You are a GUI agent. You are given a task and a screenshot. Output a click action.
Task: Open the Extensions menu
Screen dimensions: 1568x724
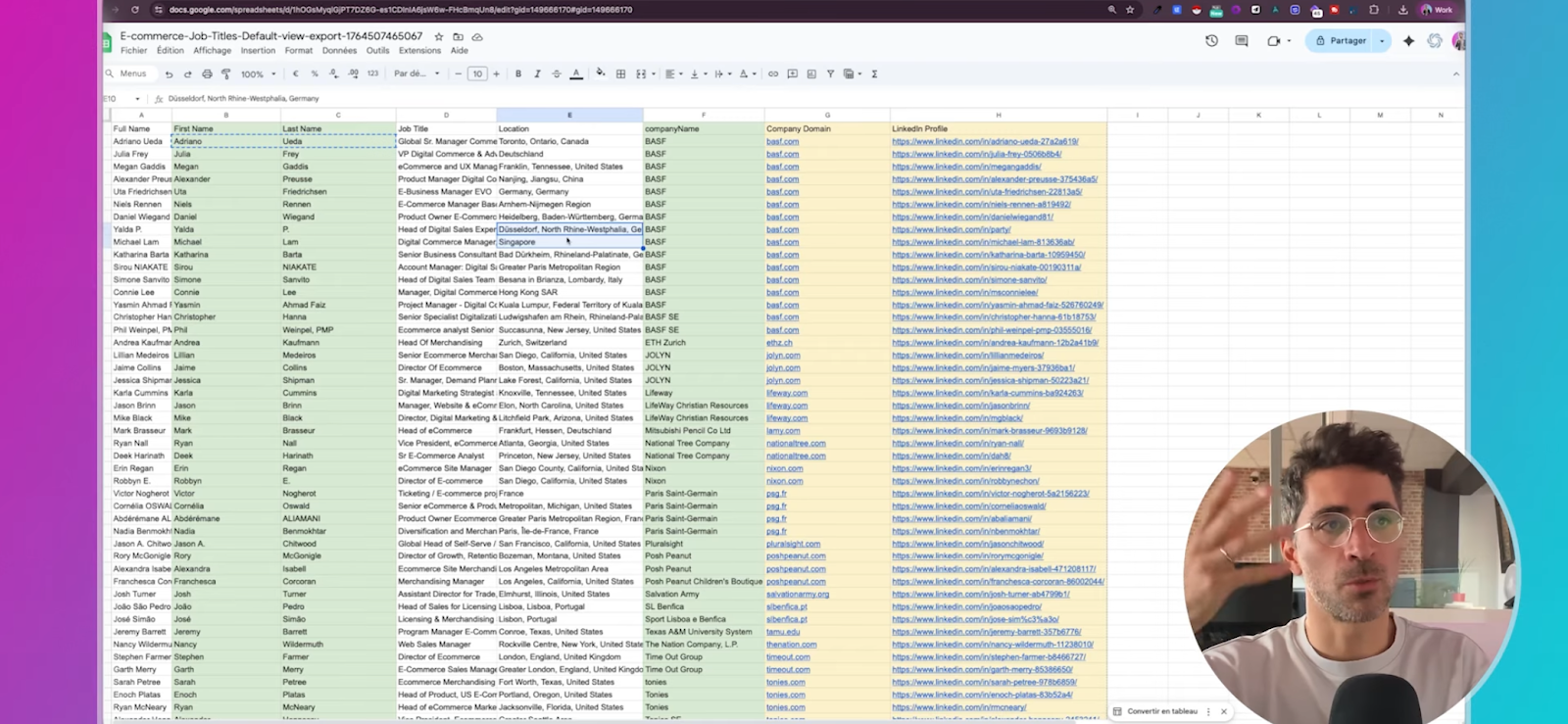pyautogui.click(x=419, y=51)
